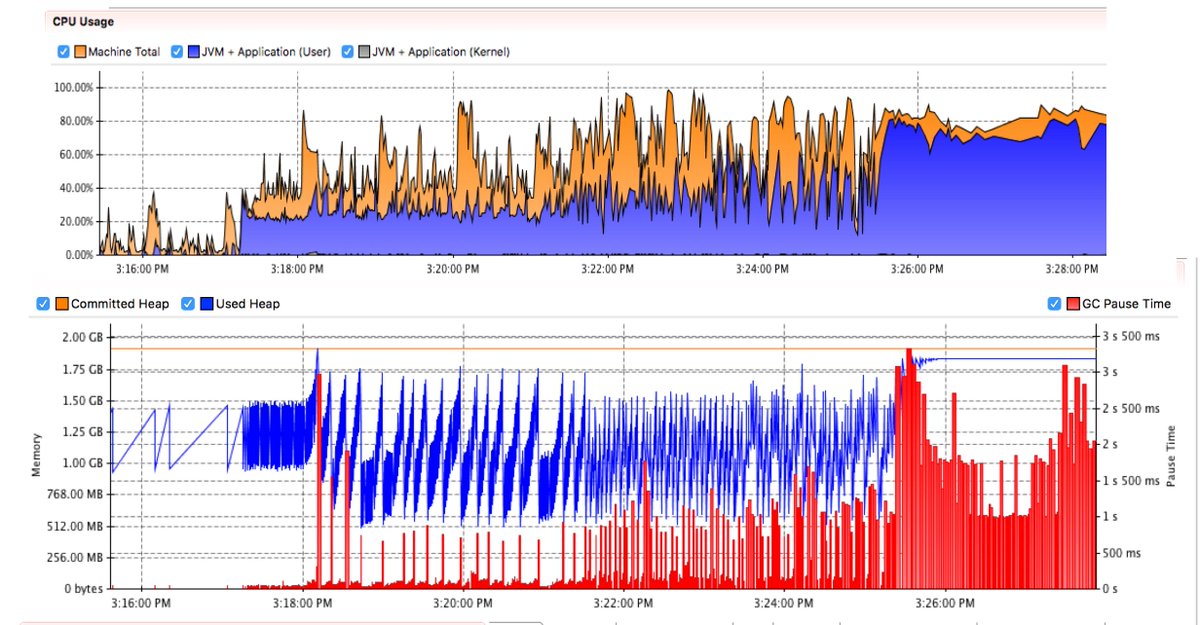Click the orange Machine Total color swatch
The image size is (1200, 625).
[80, 51]
